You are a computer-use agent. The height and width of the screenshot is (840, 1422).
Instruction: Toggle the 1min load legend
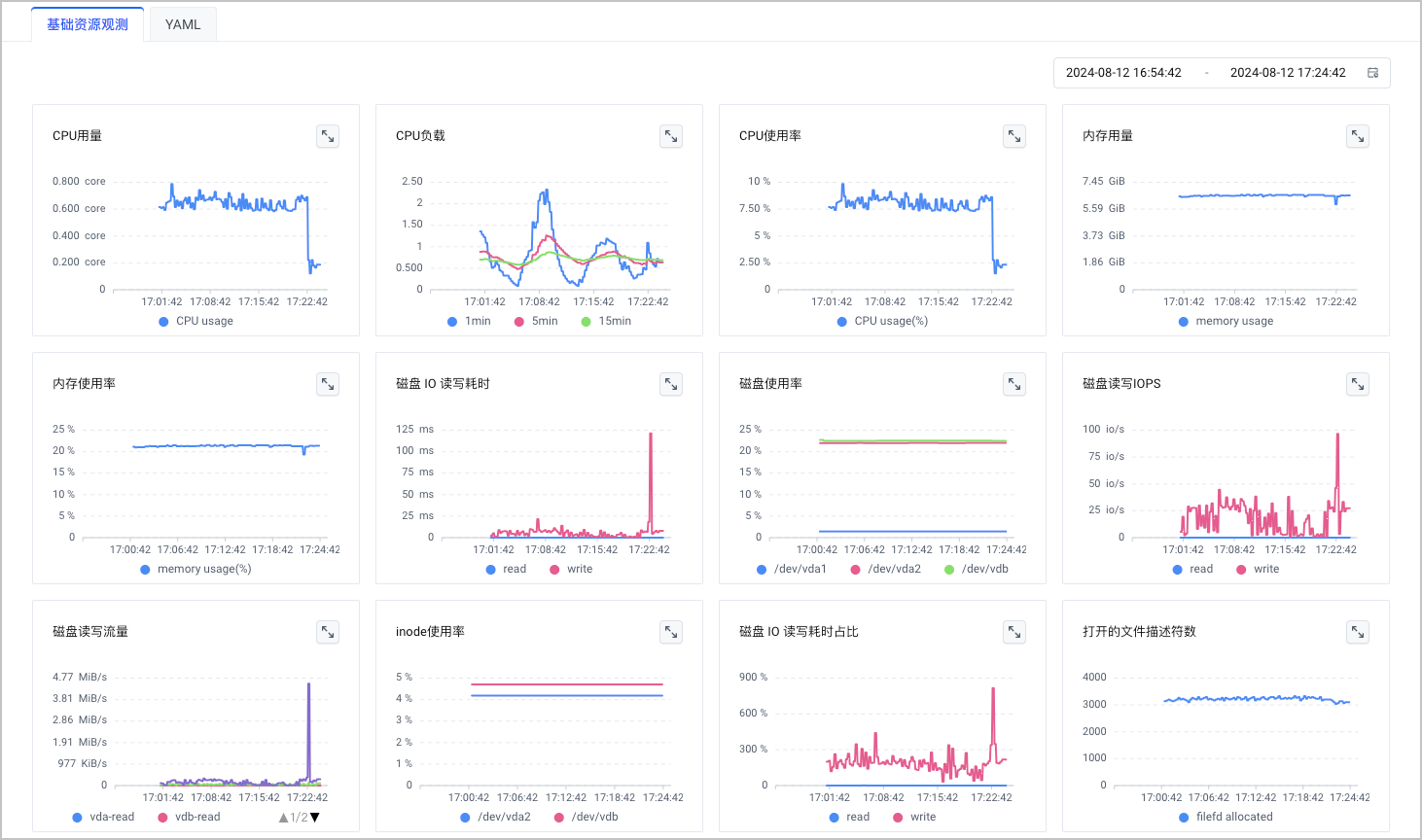click(x=469, y=321)
